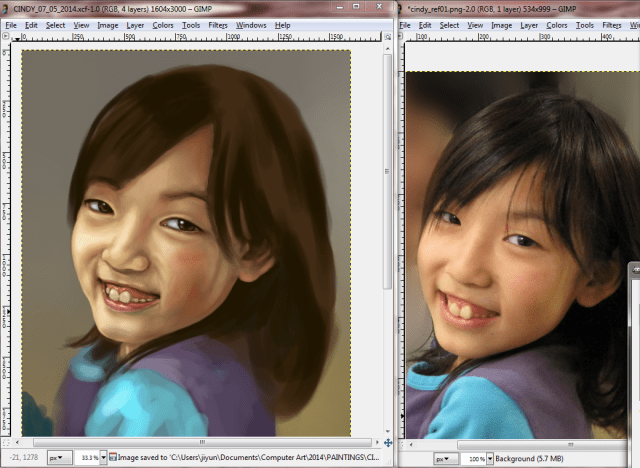This screenshot has width=640, height=468.
Task: Open View menu in CINDY window
Action: 81,25
